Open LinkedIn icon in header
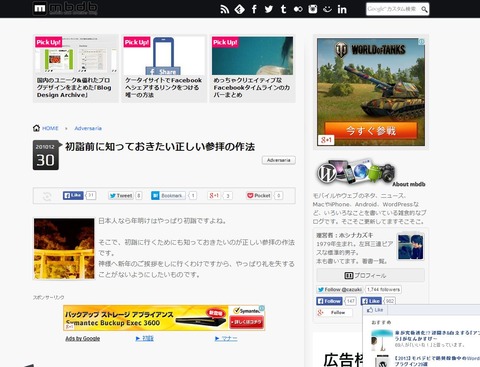 pos(342,9)
